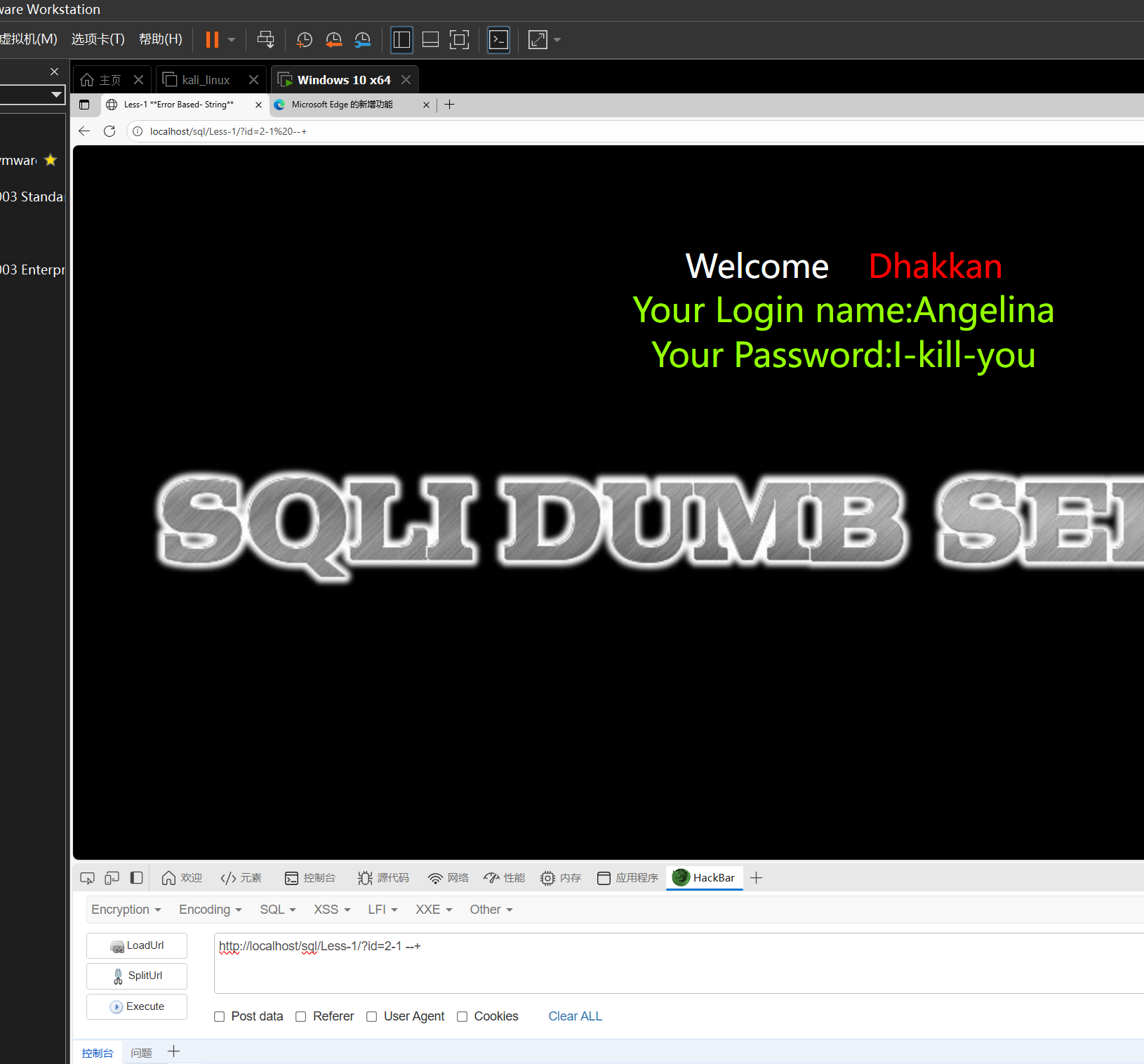Enable the Post data checkbox
The height and width of the screenshot is (1064, 1144).
tap(220, 1016)
